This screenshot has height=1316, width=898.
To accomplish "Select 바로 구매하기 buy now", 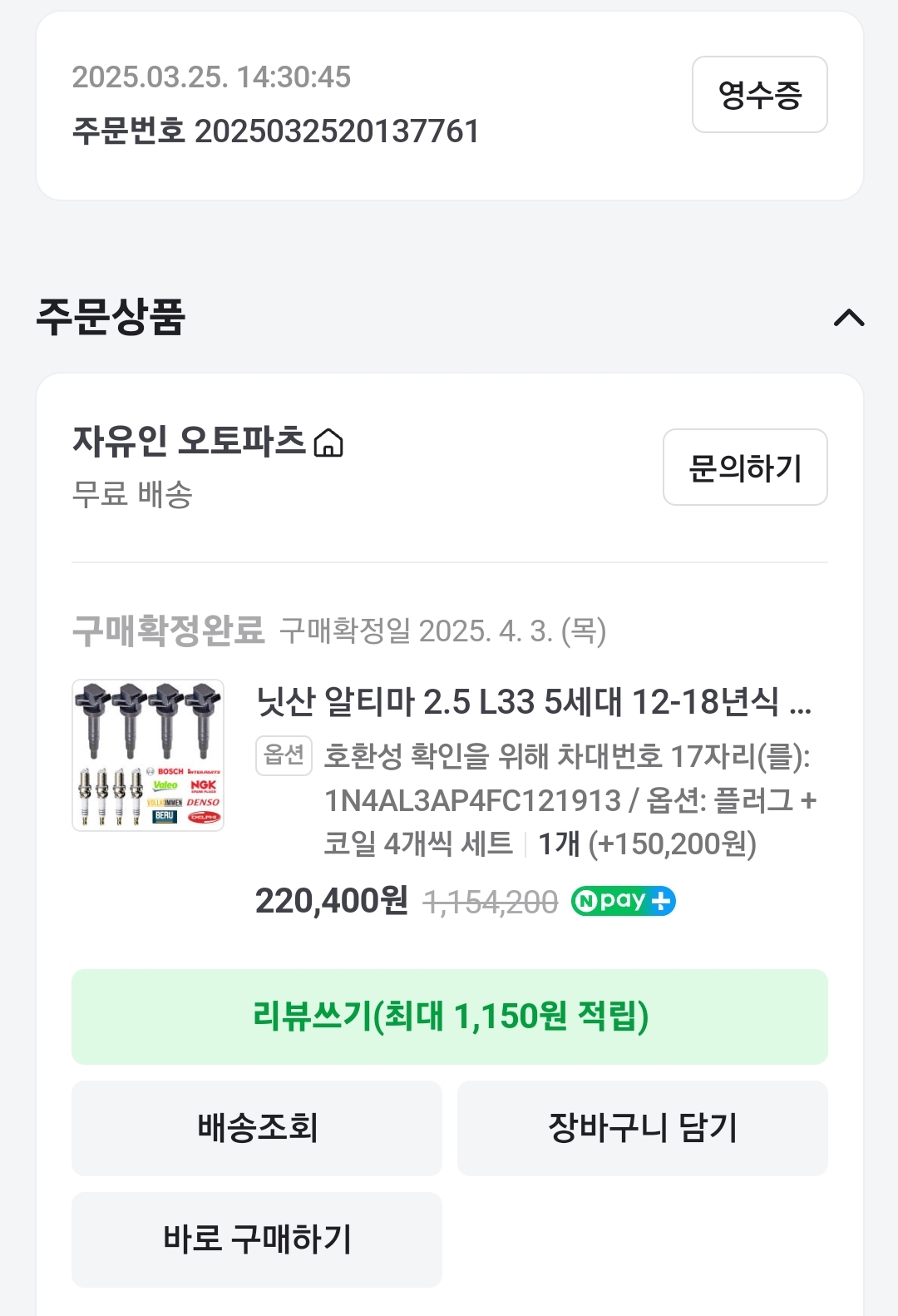I will [x=257, y=1239].
